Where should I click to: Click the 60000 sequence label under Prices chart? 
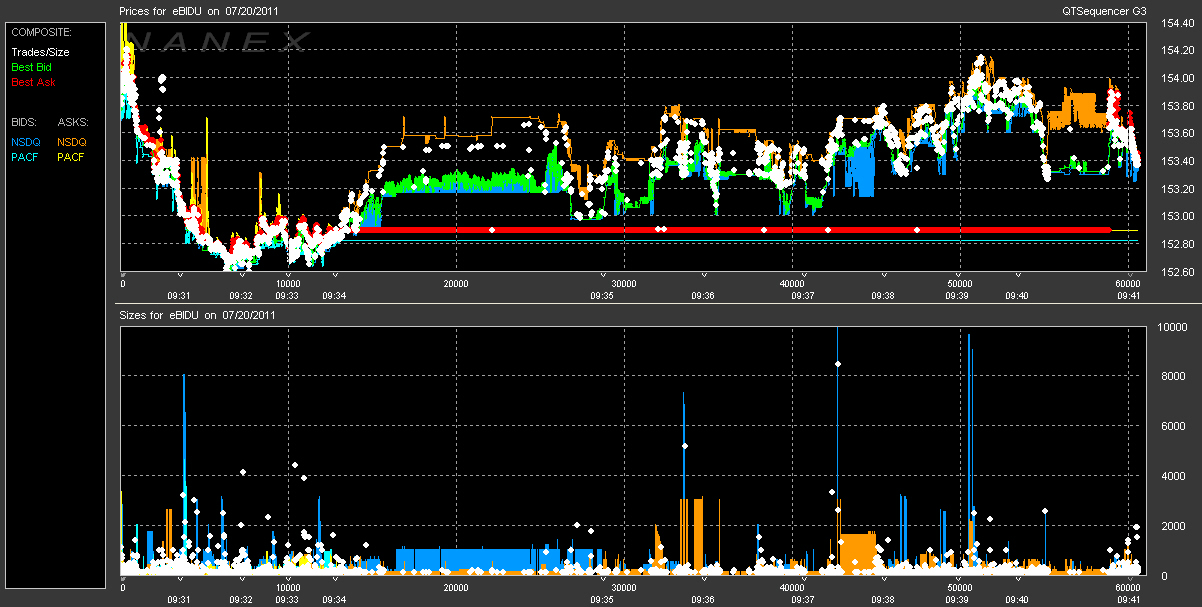(1128, 283)
